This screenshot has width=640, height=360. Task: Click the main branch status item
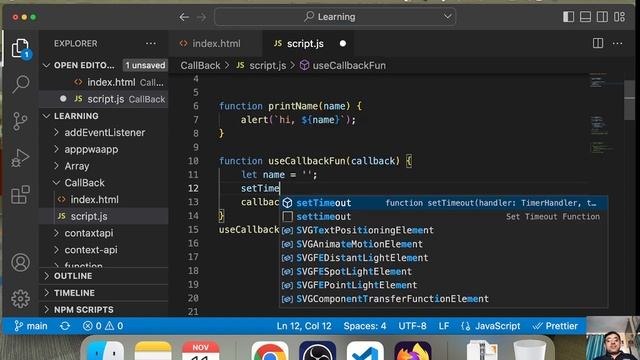(31, 326)
